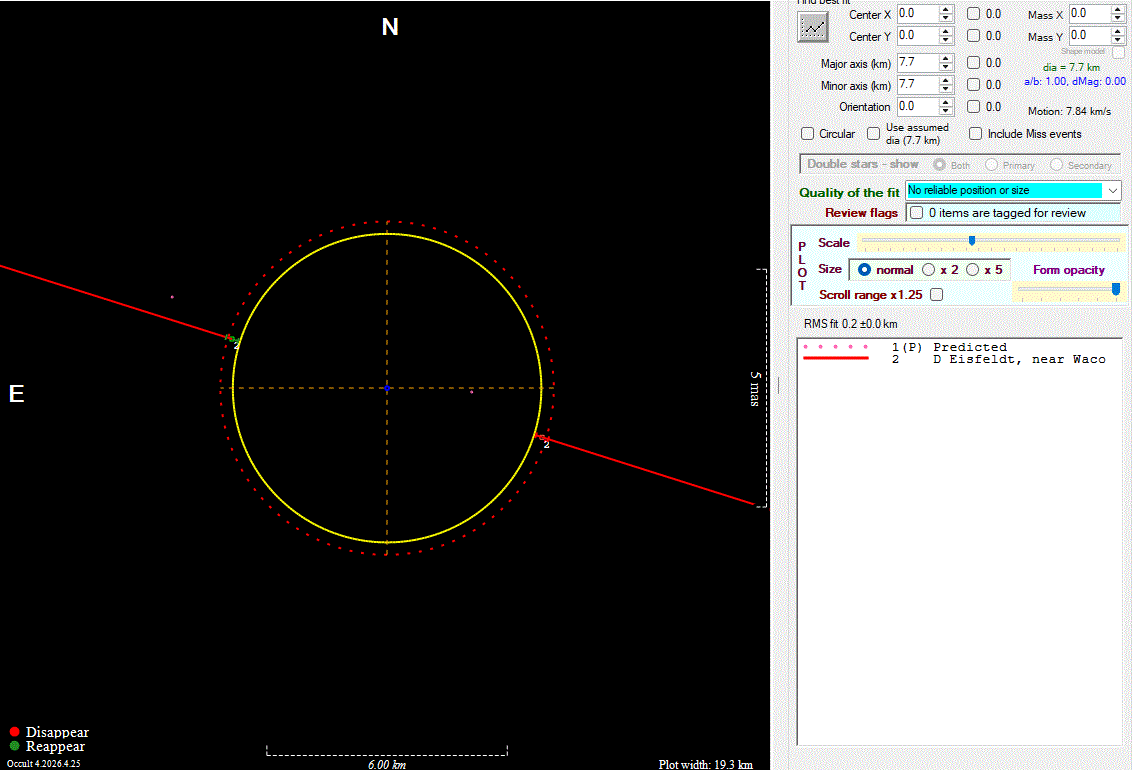Viewport: 1132px width, 770px height.
Task: Toggle the Shape model checkbox
Action: click(x=1118, y=53)
